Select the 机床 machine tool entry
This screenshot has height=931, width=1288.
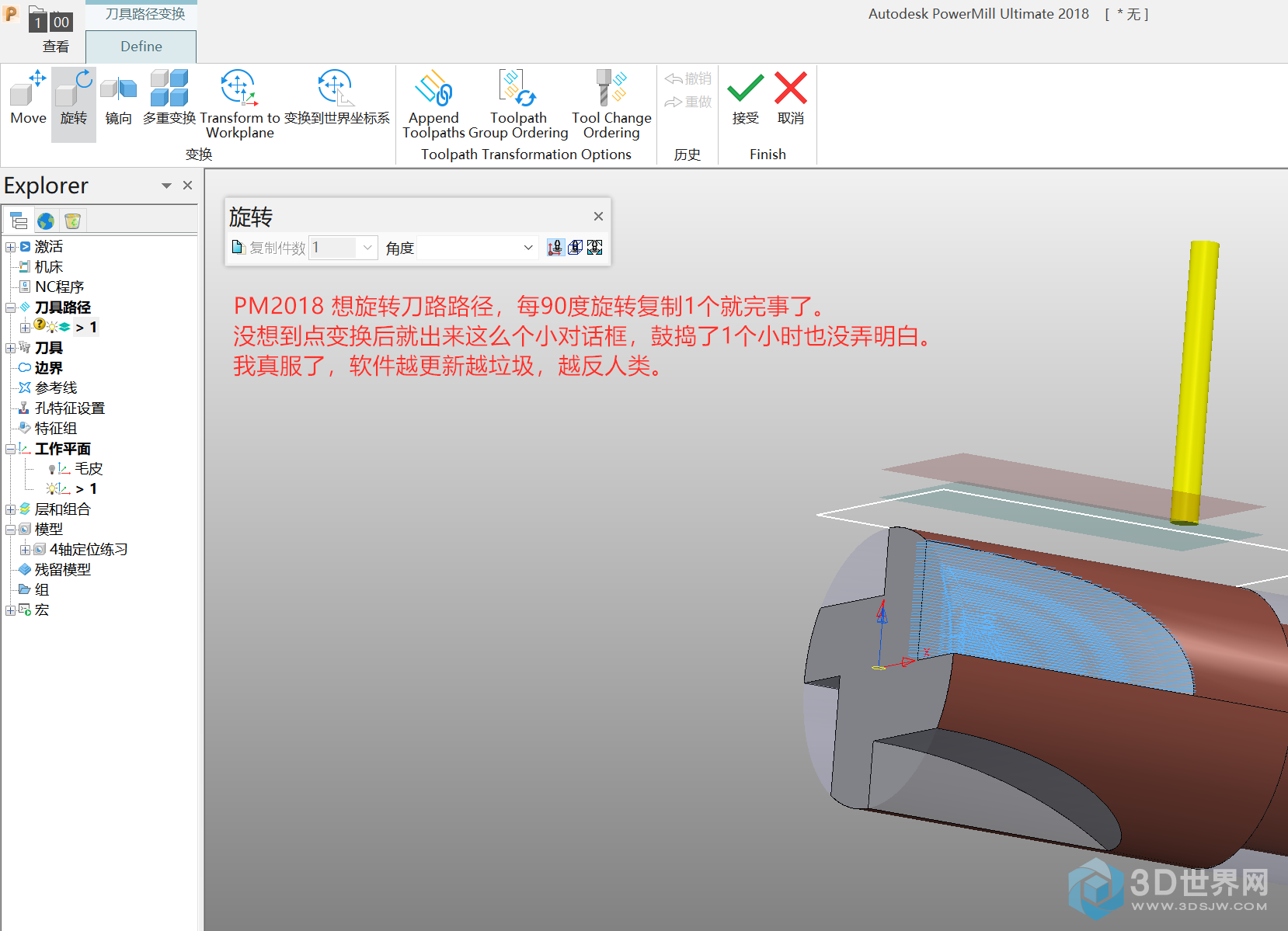(x=49, y=267)
